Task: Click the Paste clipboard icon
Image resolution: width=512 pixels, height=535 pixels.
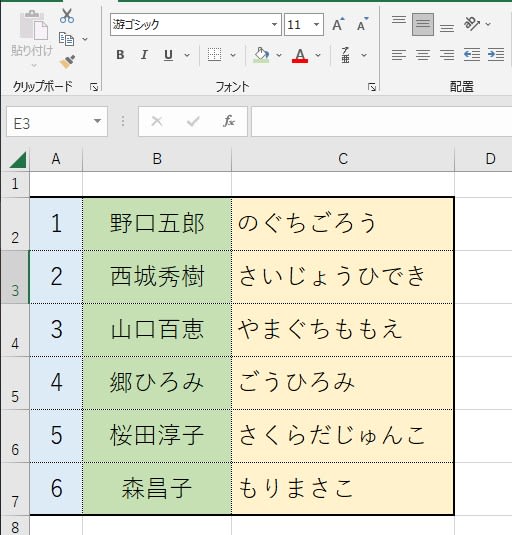Action: click(x=33, y=25)
